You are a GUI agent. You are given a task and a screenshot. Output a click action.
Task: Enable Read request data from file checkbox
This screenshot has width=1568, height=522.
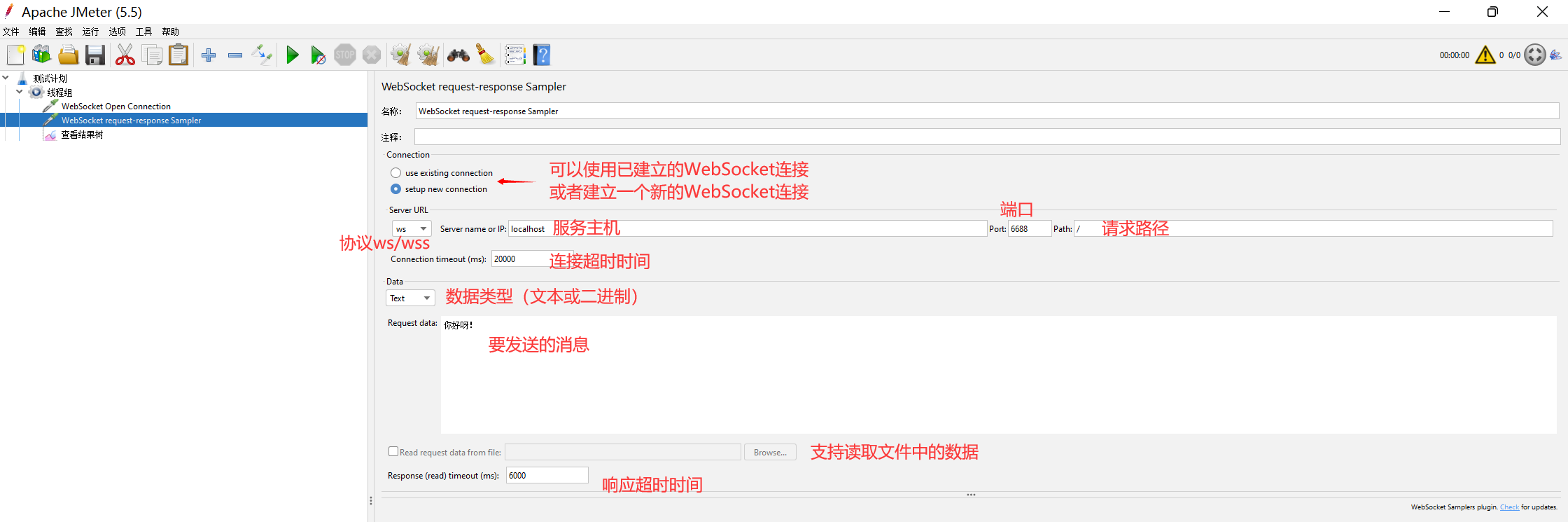393,451
